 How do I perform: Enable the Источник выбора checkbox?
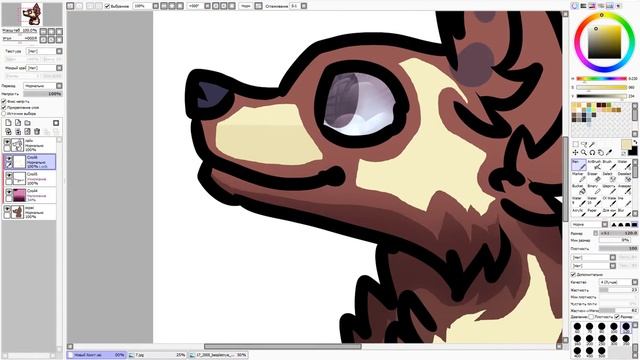(x=4, y=113)
